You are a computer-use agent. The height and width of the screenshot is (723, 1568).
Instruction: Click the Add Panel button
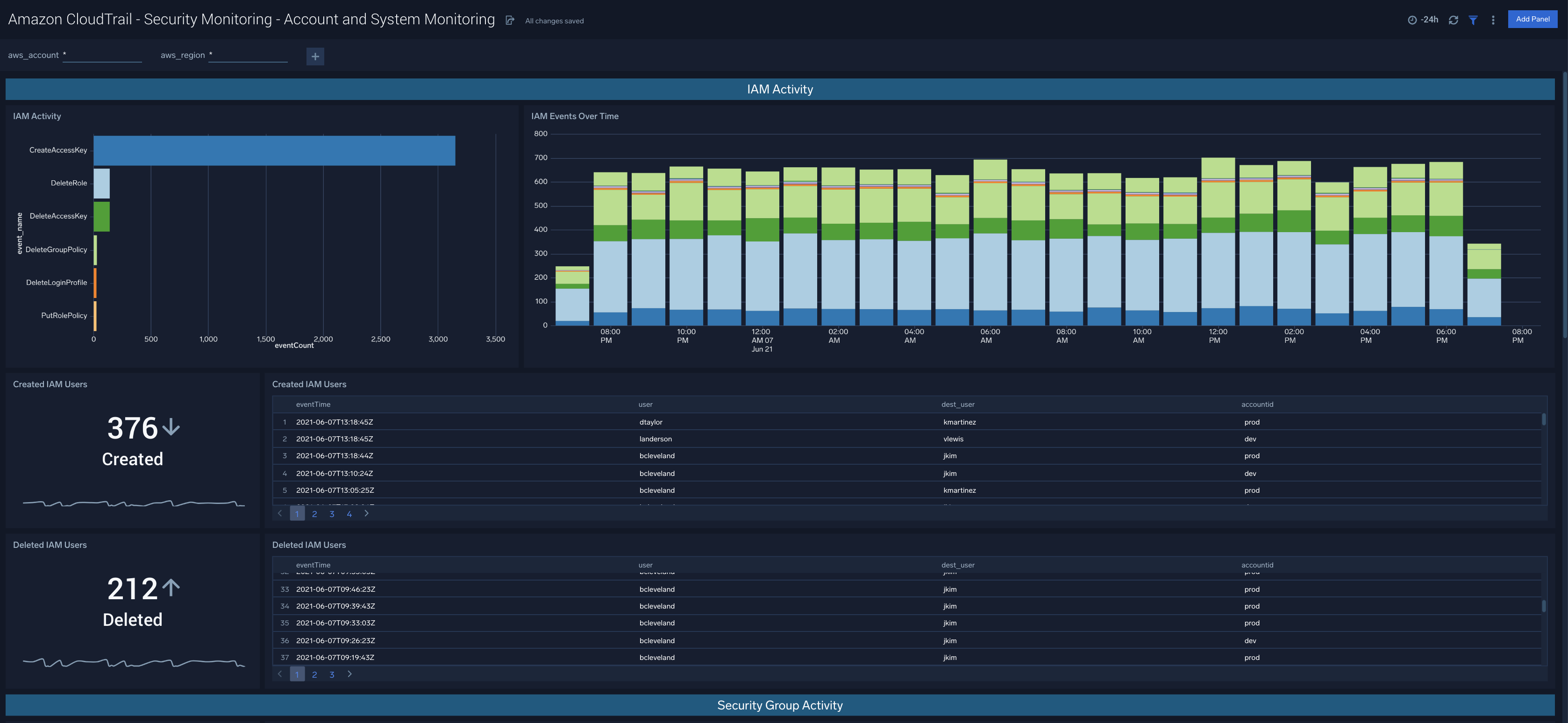[1532, 19]
